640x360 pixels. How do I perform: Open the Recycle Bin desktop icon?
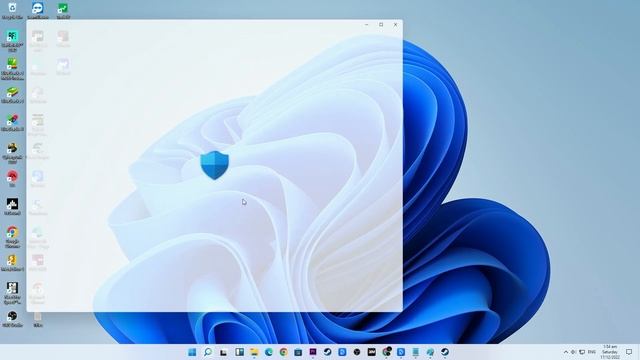tap(12, 10)
